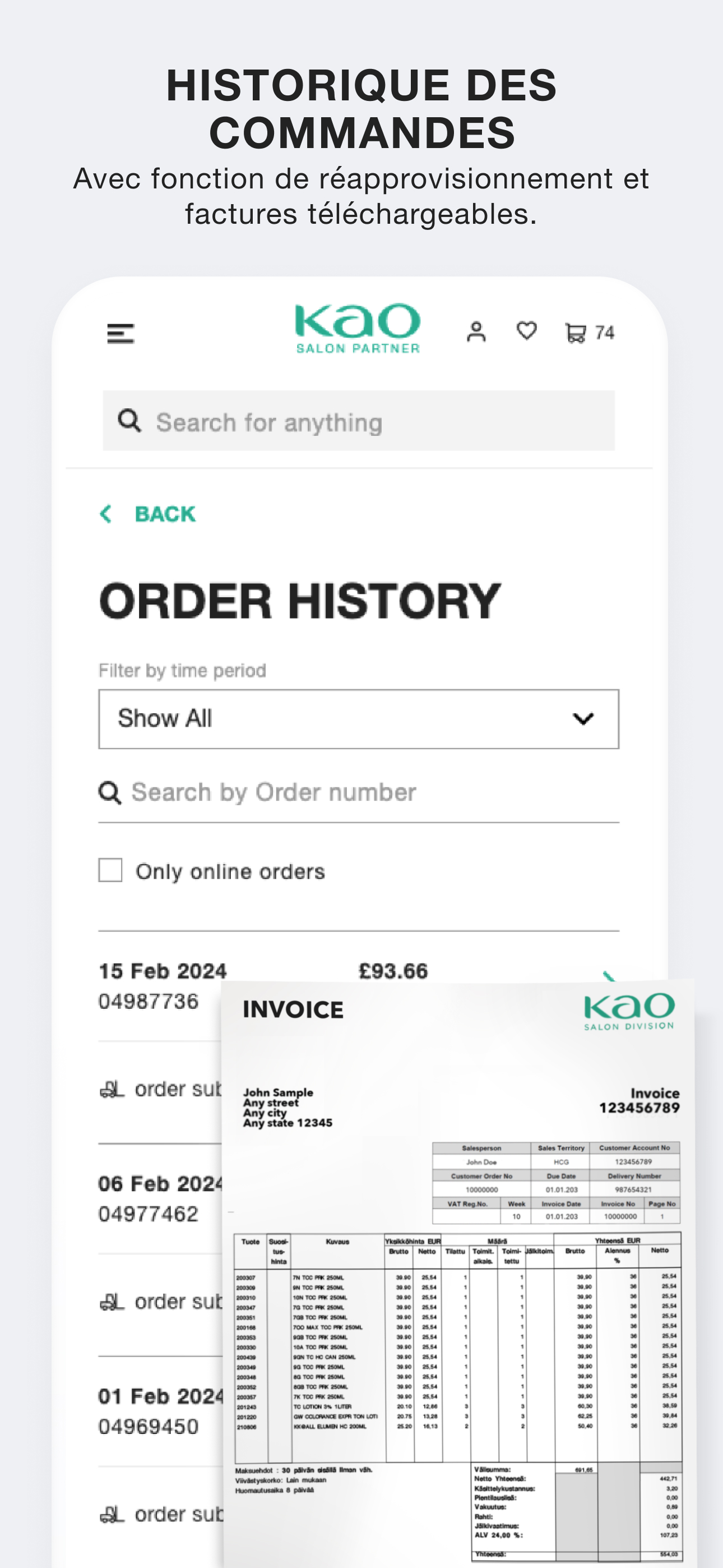This screenshot has width=723, height=1568.
Task: Open the shopping cart icon
Action: [576, 333]
